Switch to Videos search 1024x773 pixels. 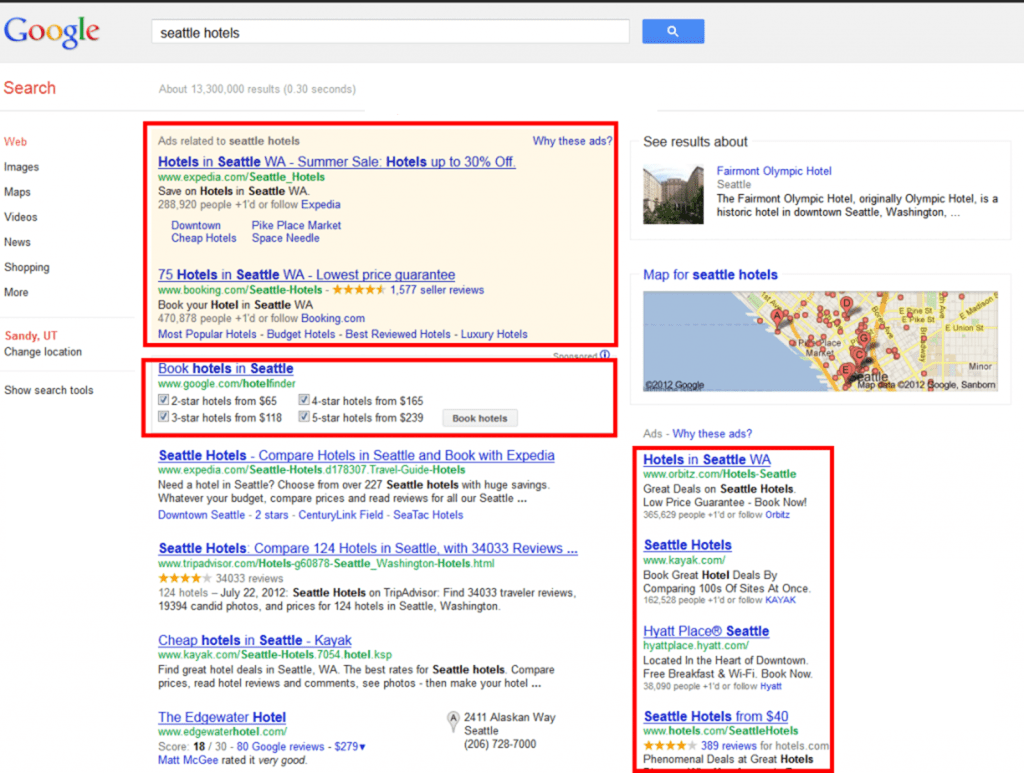[21, 217]
